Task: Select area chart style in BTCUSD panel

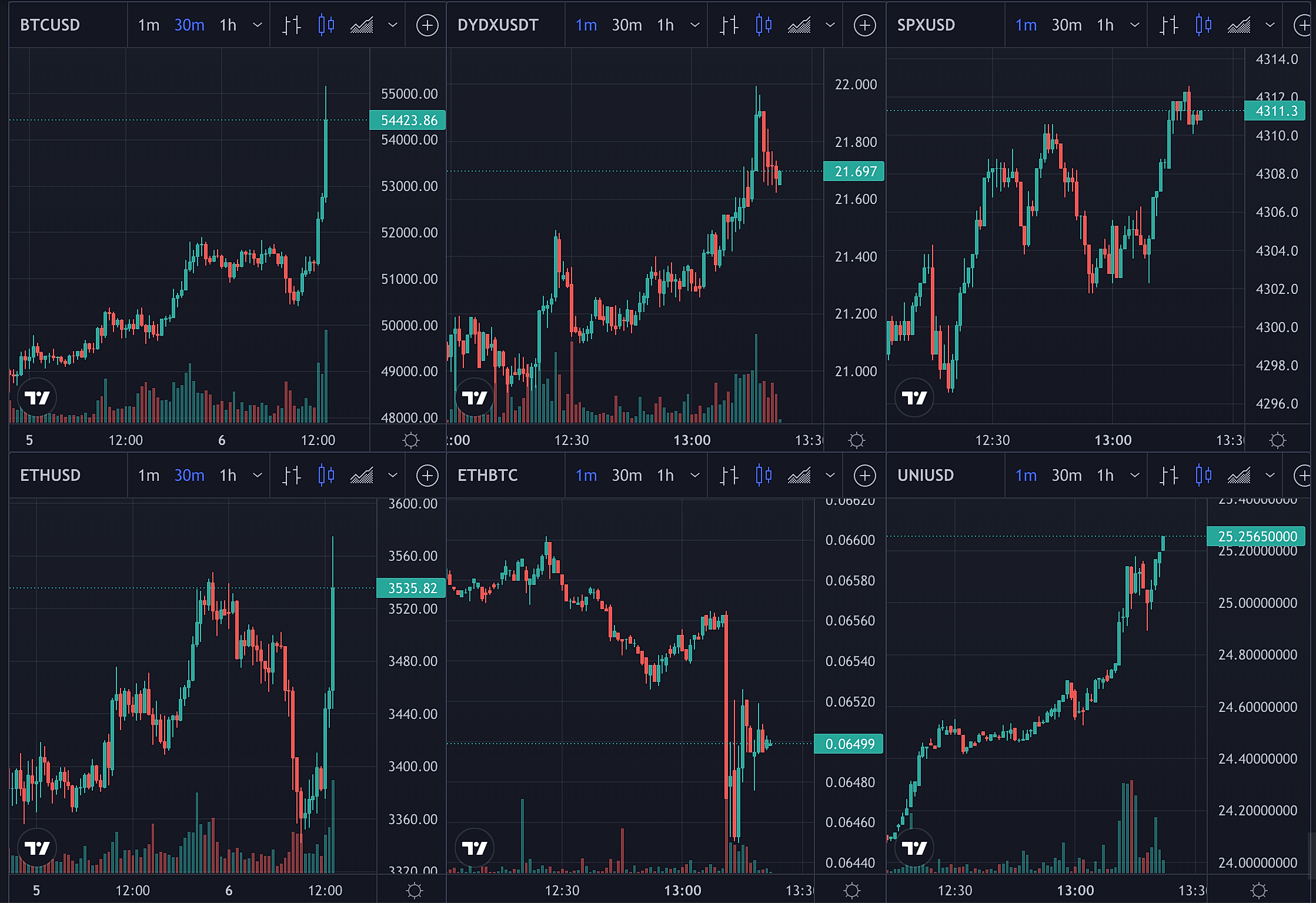Action: (362, 25)
